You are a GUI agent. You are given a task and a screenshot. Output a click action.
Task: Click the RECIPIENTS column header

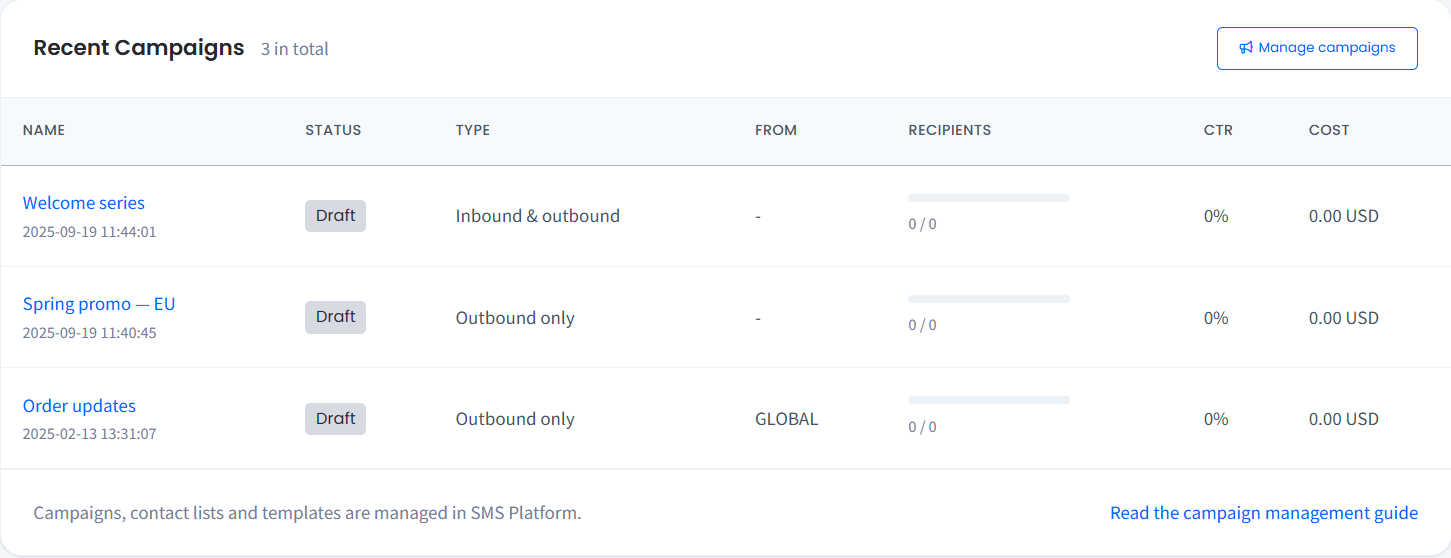click(x=950, y=130)
